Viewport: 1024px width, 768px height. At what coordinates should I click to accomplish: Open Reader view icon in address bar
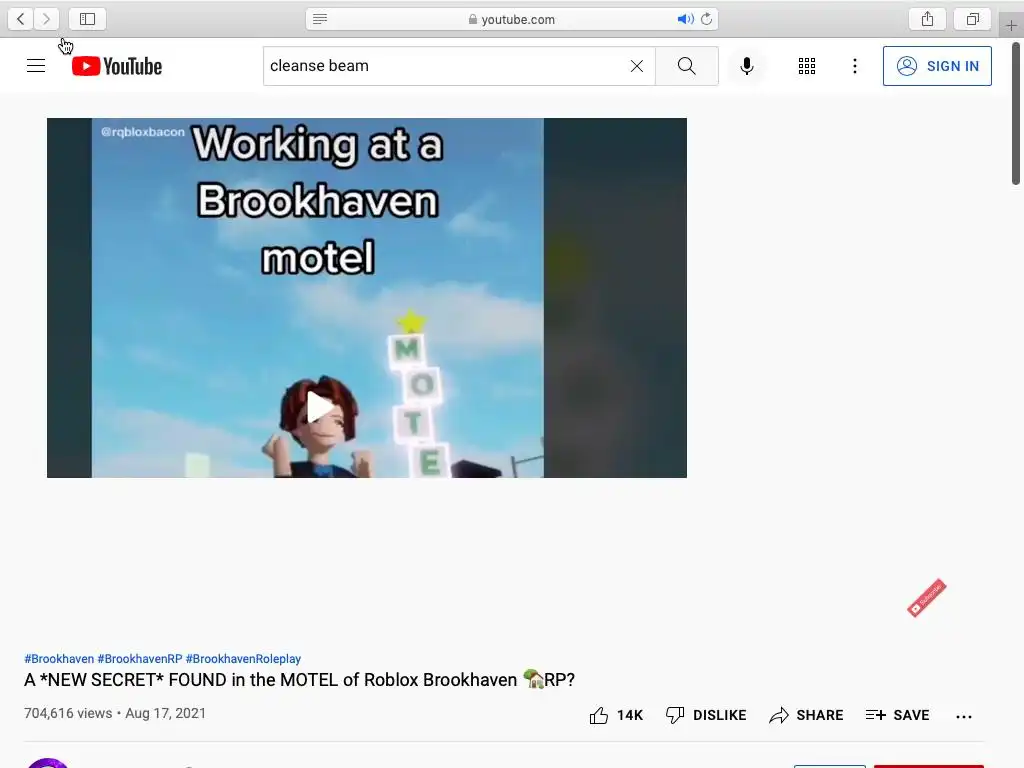[x=320, y=19]
